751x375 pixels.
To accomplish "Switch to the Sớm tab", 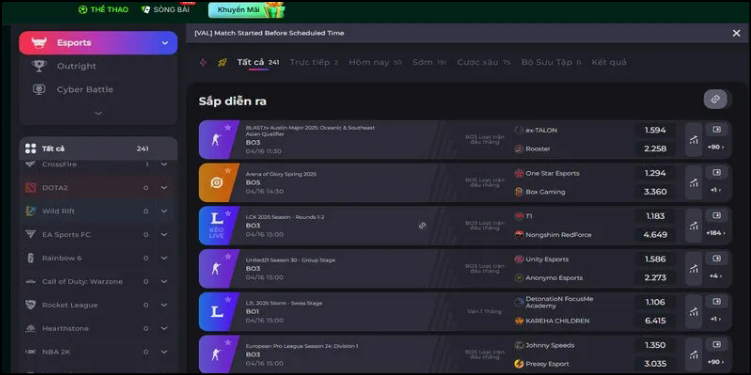I will point(429,62).
